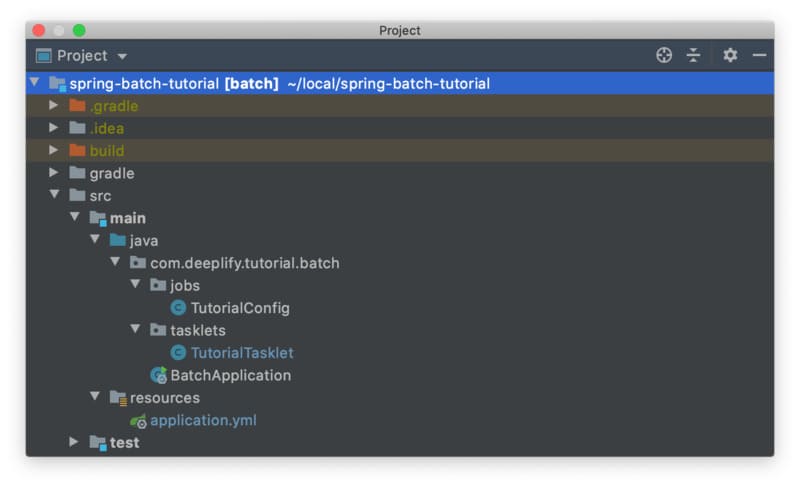Image resolution: width=800 pixels, height=487 pixels.
Task: Expand the .idea folder arrow
Action: (x=53, y=127)
